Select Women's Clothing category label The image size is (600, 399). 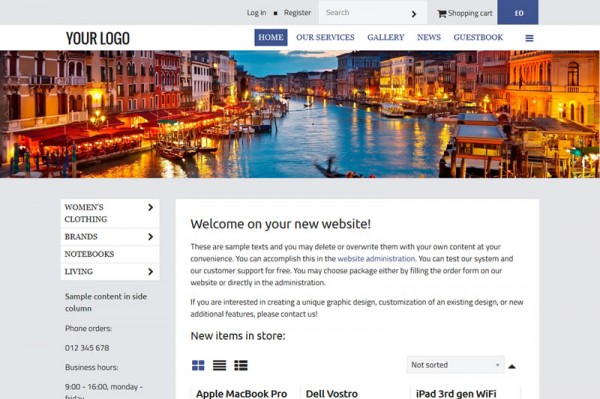point(86,213)
